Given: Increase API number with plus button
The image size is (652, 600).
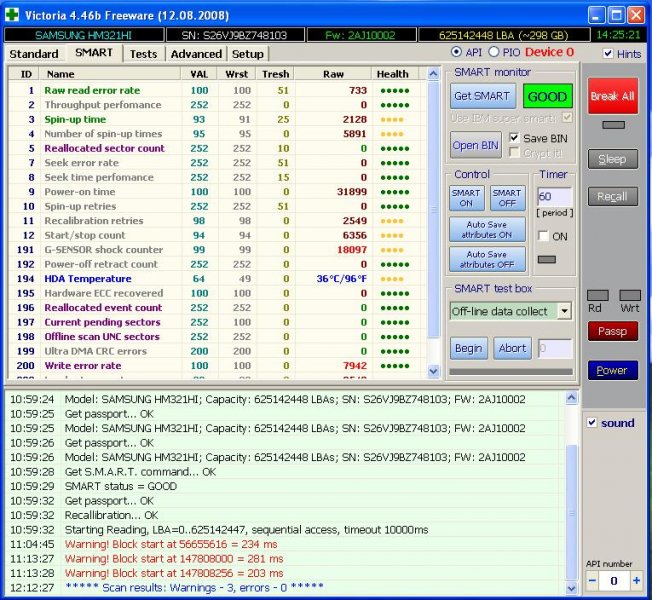Looking at the screenshot, I should click(636, 581).
